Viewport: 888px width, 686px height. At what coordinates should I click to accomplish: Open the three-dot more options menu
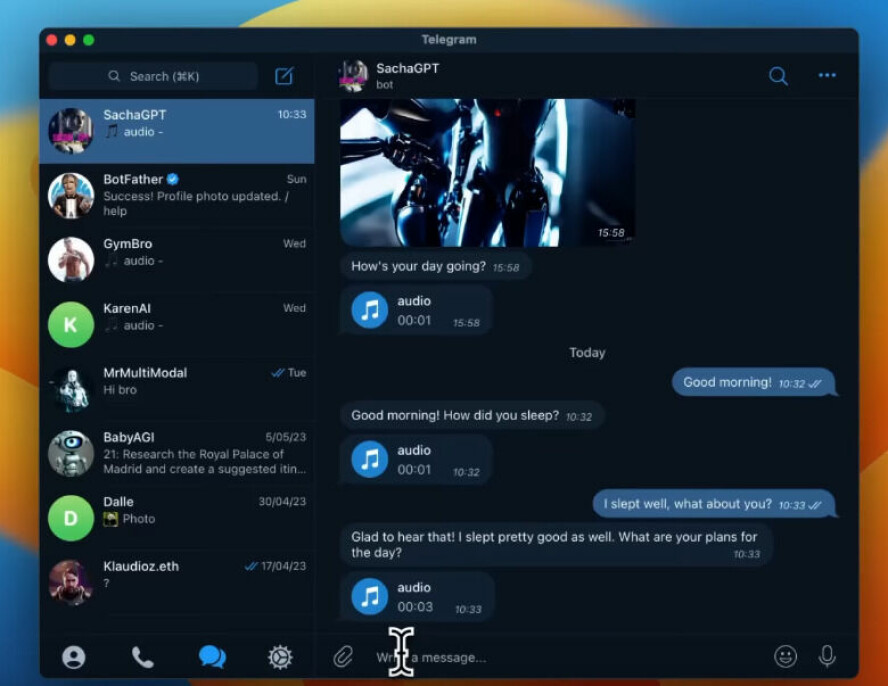(827, 75)
